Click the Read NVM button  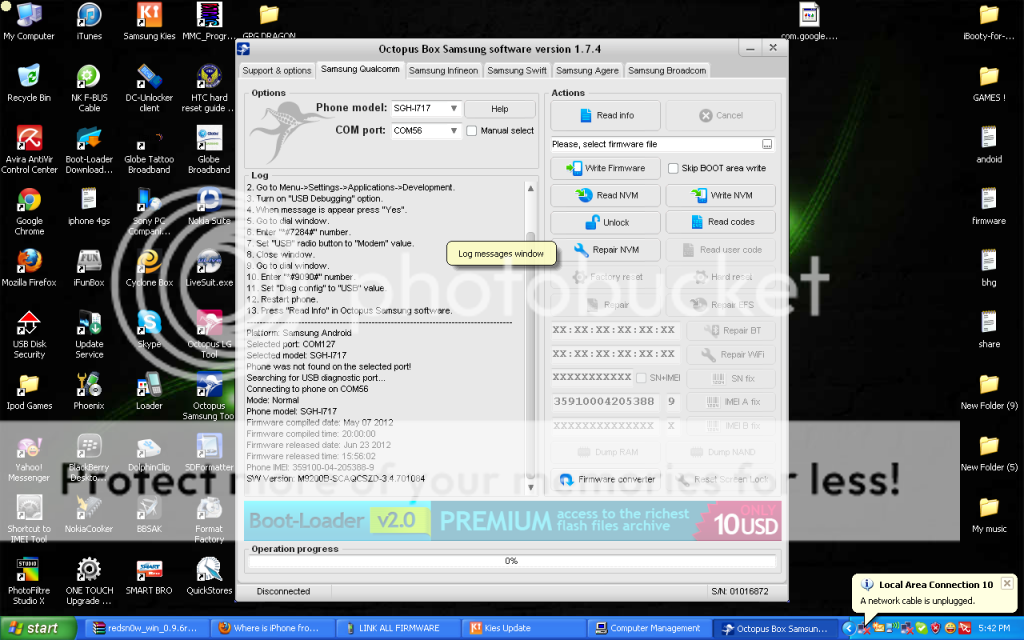click(x=605, y=195)
